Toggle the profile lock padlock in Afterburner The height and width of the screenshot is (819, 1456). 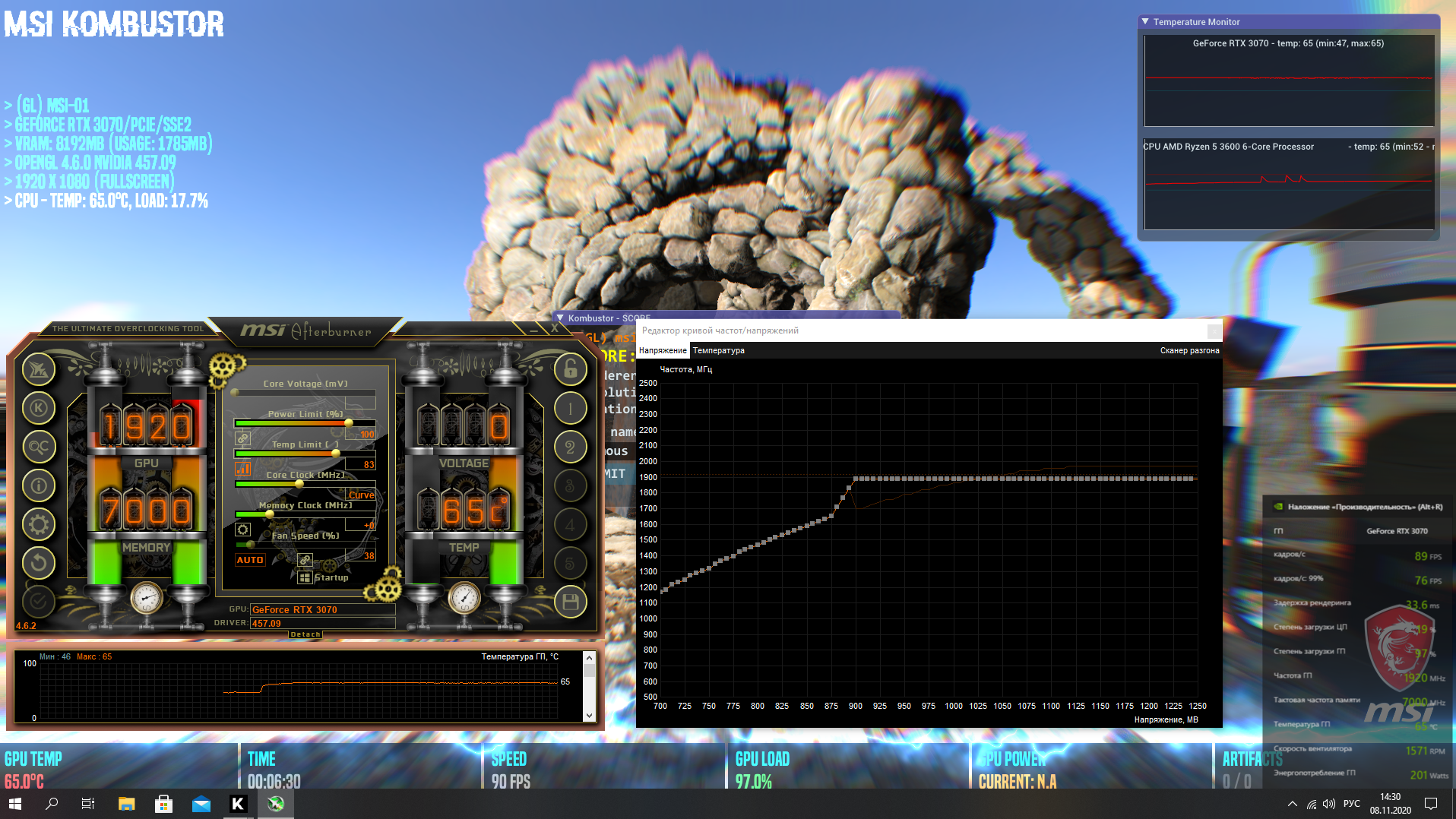[x=571, y=369]
